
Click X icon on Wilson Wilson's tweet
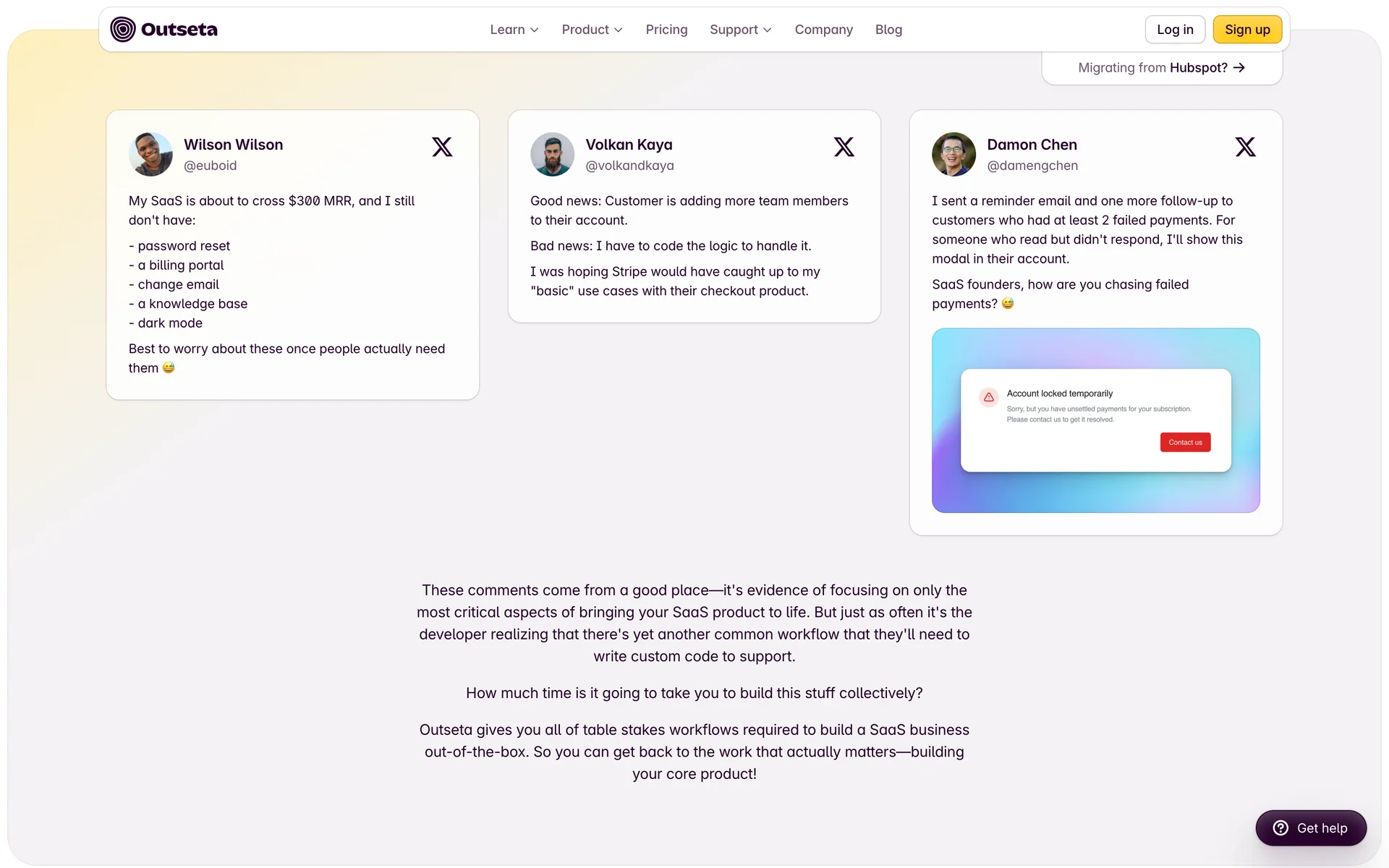(442, 147)
